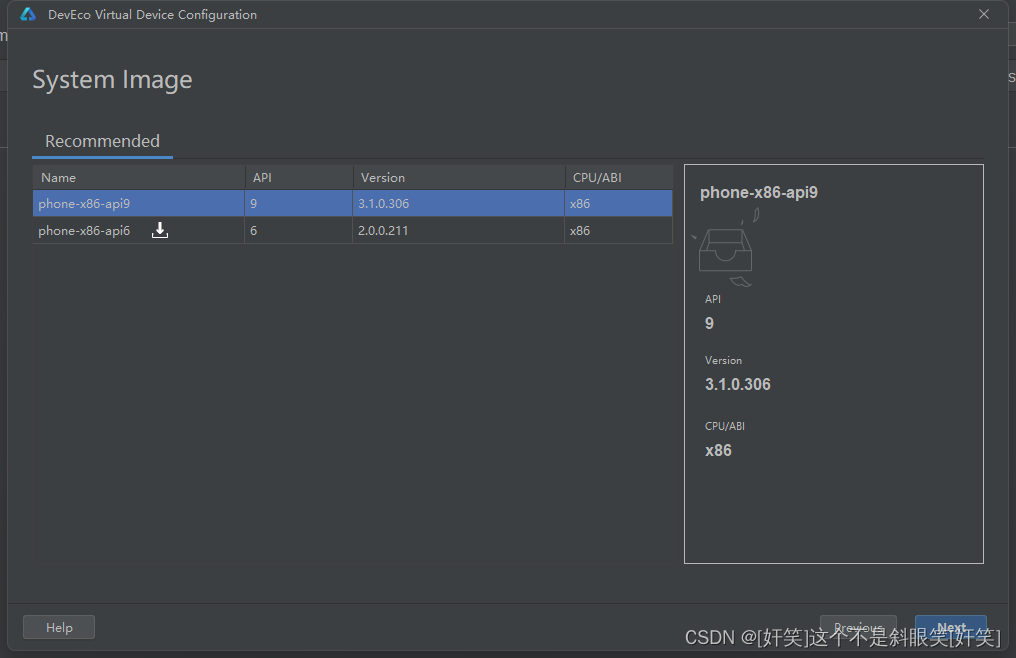
Task: Proceed with the Next button
Action: click(951, 627)
